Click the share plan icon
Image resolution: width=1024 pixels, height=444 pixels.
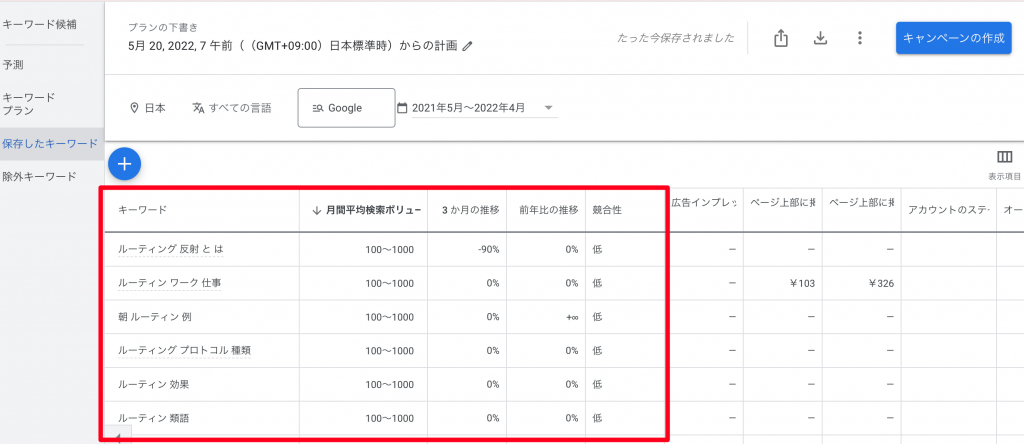click(x=781, y=38)
